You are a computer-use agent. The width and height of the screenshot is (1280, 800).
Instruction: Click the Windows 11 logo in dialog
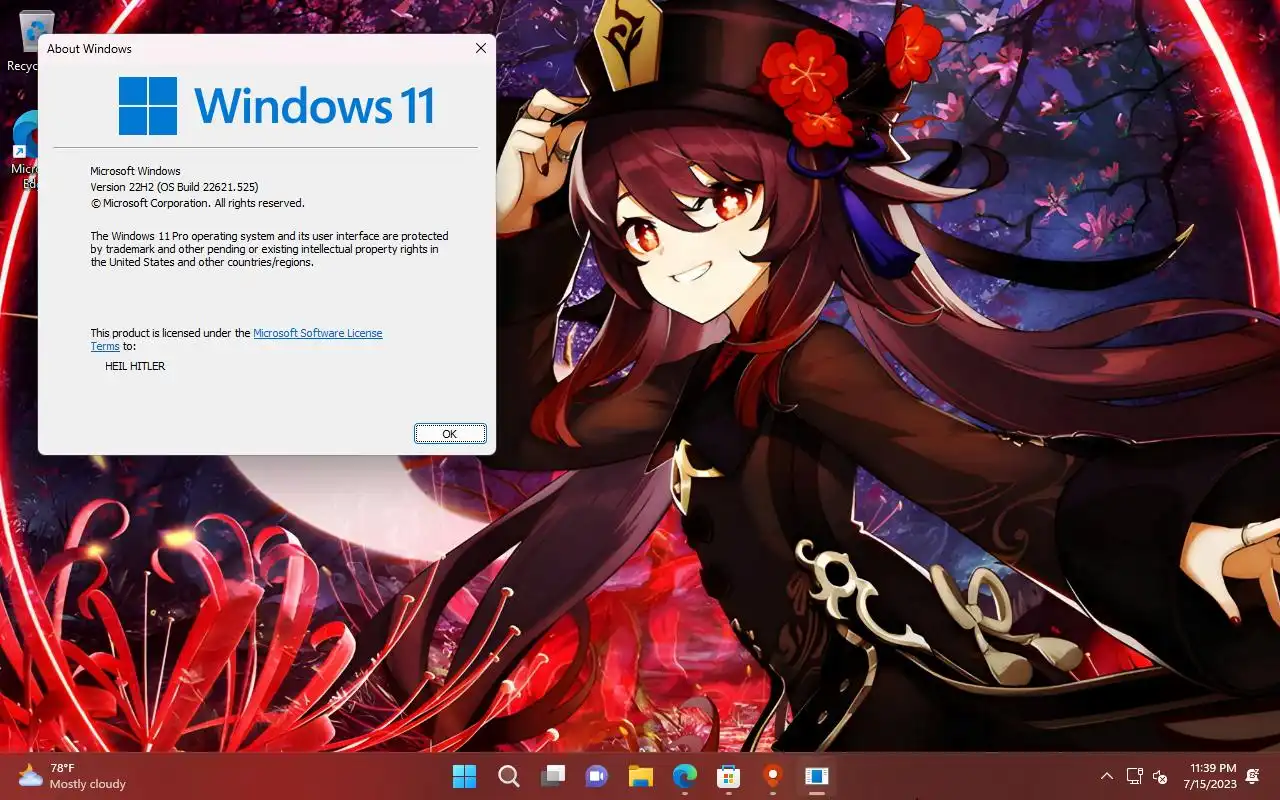(x=276, y=105)
